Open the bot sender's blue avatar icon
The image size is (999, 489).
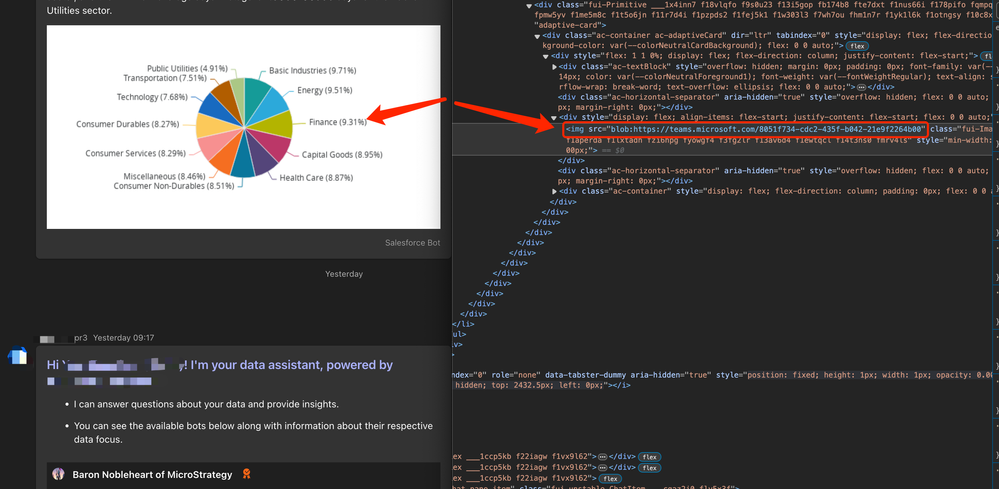(x=18, y=356)
